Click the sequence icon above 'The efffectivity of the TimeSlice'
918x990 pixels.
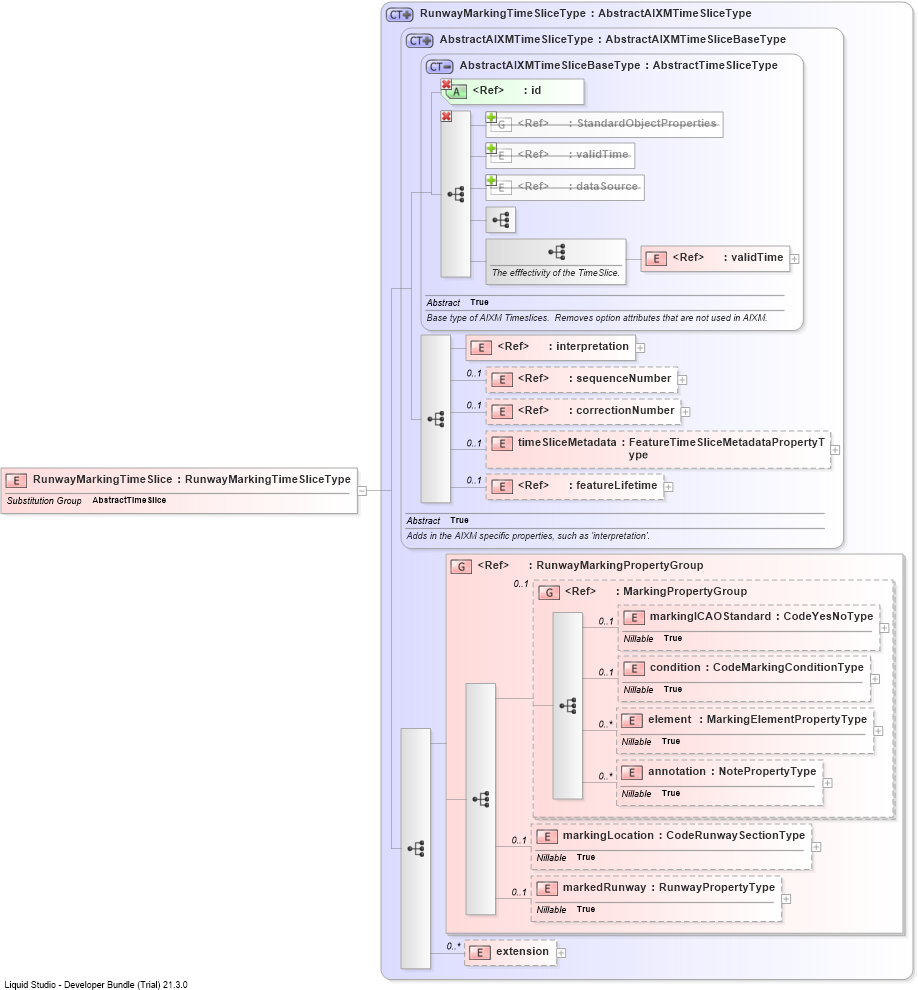(556, 253)
